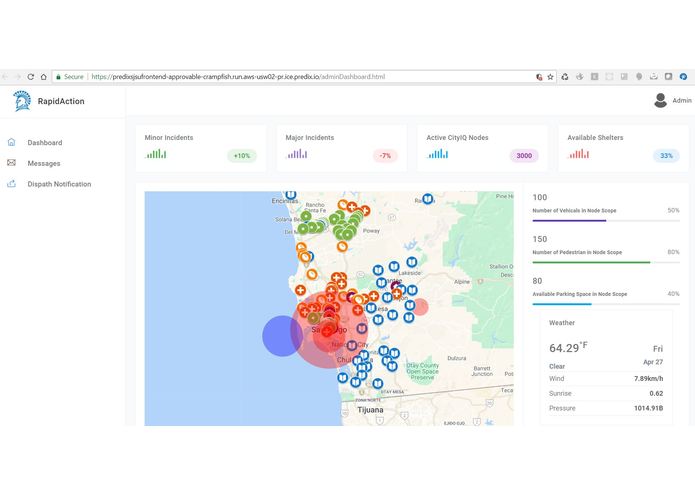Click the Poway label on the map
Image resolution: width=695 pixels, height=494 pixels.
click(x=371, y=231)
